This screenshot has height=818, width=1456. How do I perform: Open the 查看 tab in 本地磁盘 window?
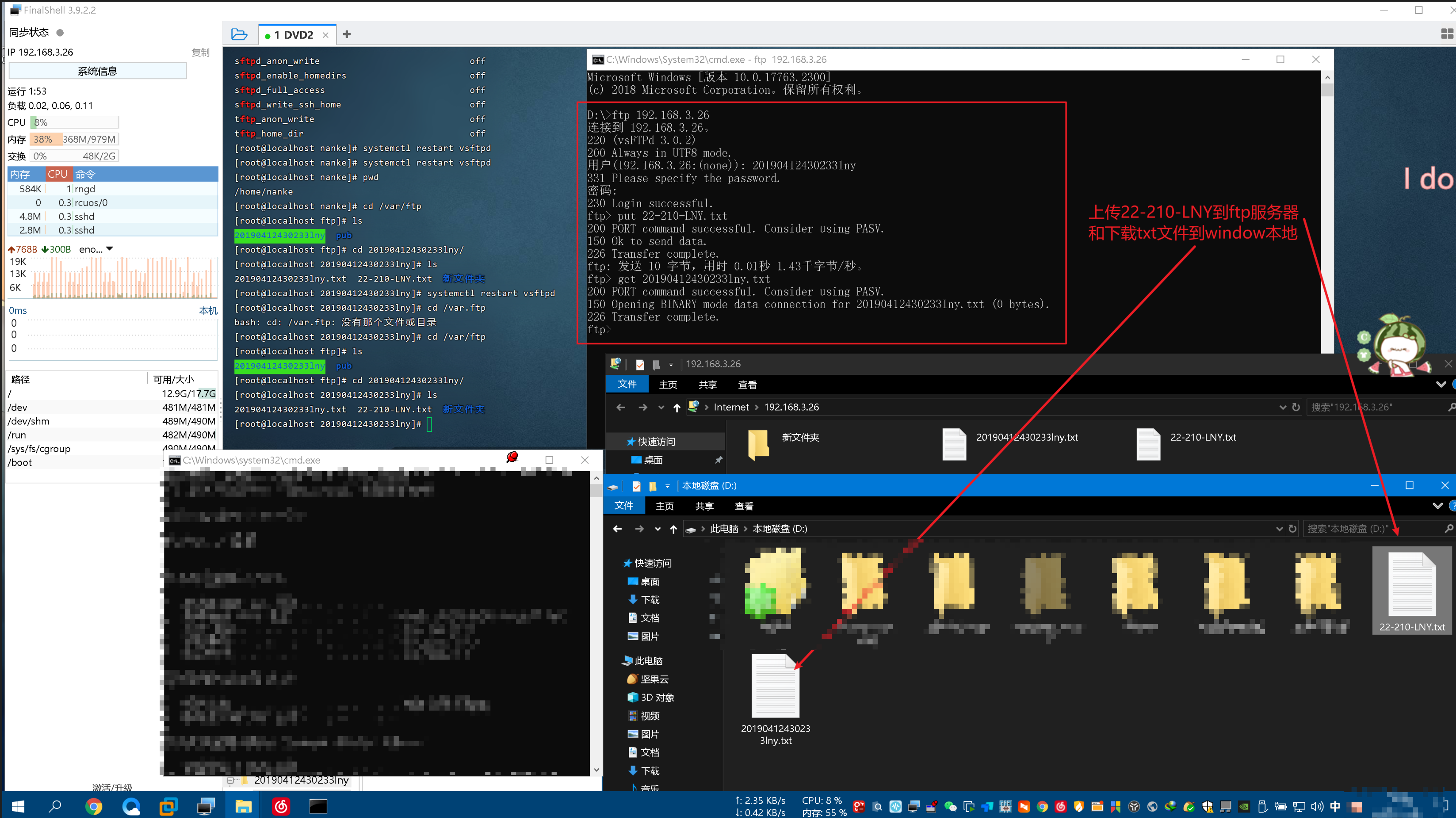click(743, 506)
